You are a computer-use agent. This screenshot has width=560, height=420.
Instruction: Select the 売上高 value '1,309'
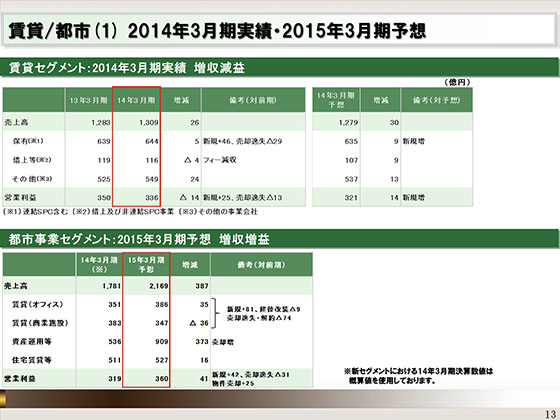click(x=149, y=122)
